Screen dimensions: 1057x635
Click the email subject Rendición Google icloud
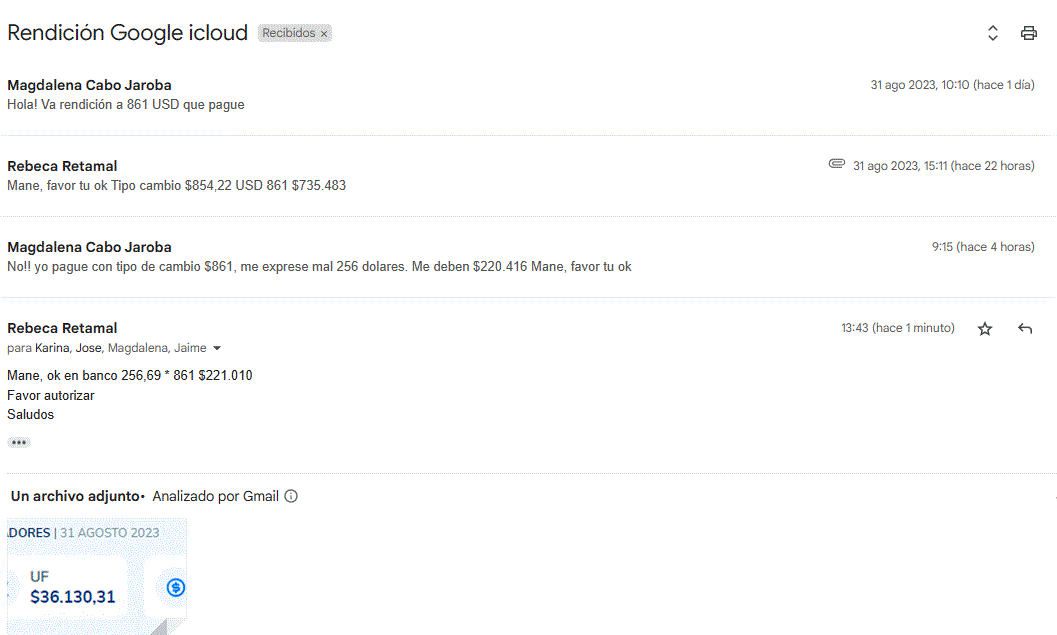pos(127,33)
